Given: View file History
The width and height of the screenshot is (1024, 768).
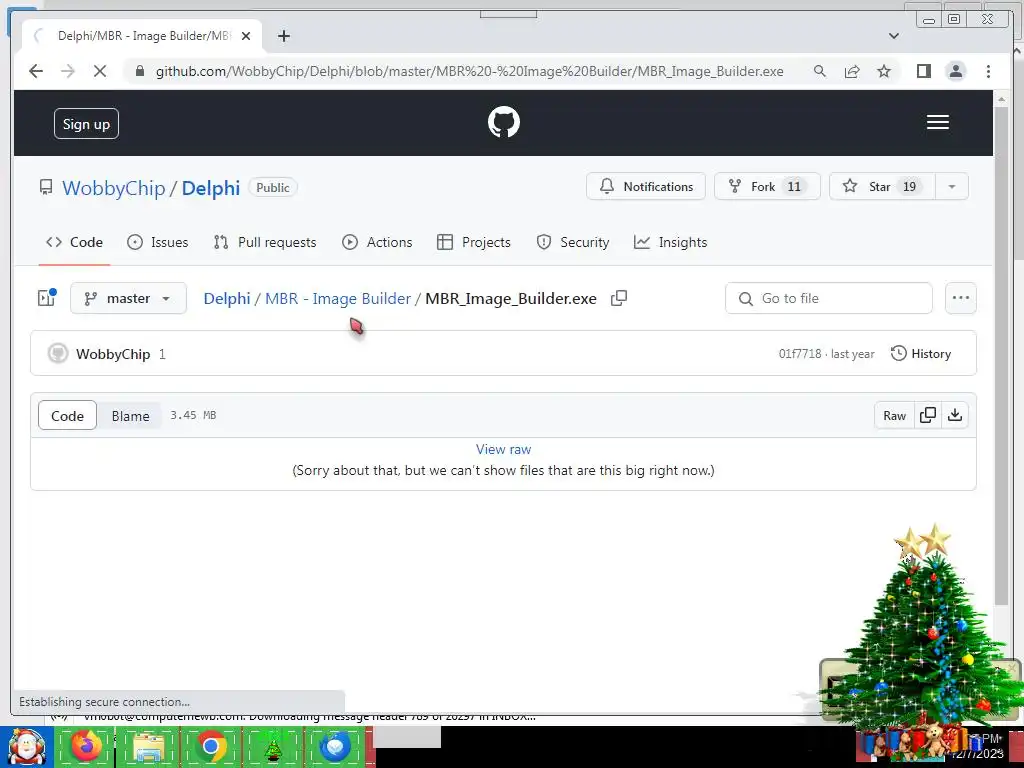Looking at the screenshot, I should pos(921,353).
